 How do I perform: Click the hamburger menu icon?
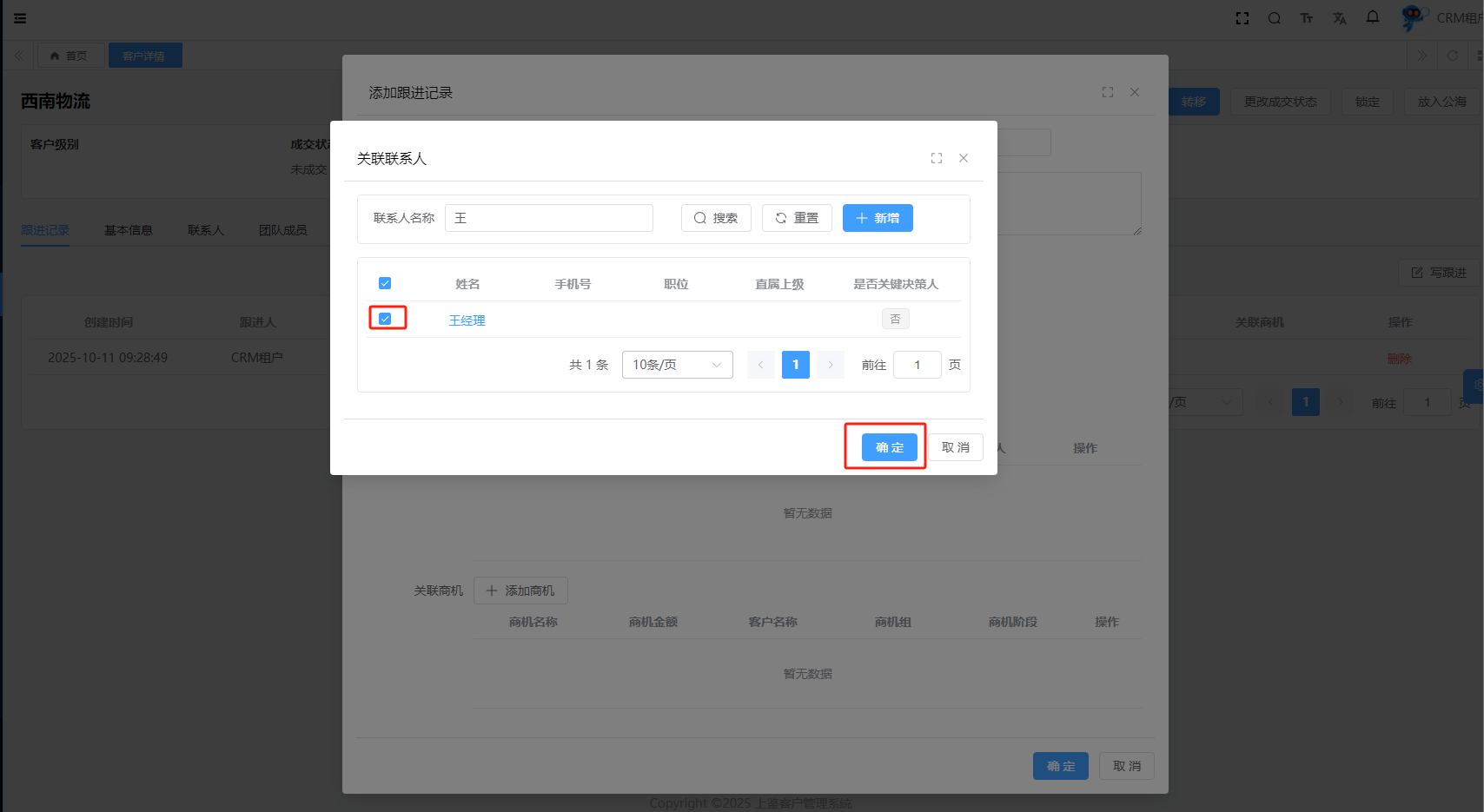click(x=20, y=18)
